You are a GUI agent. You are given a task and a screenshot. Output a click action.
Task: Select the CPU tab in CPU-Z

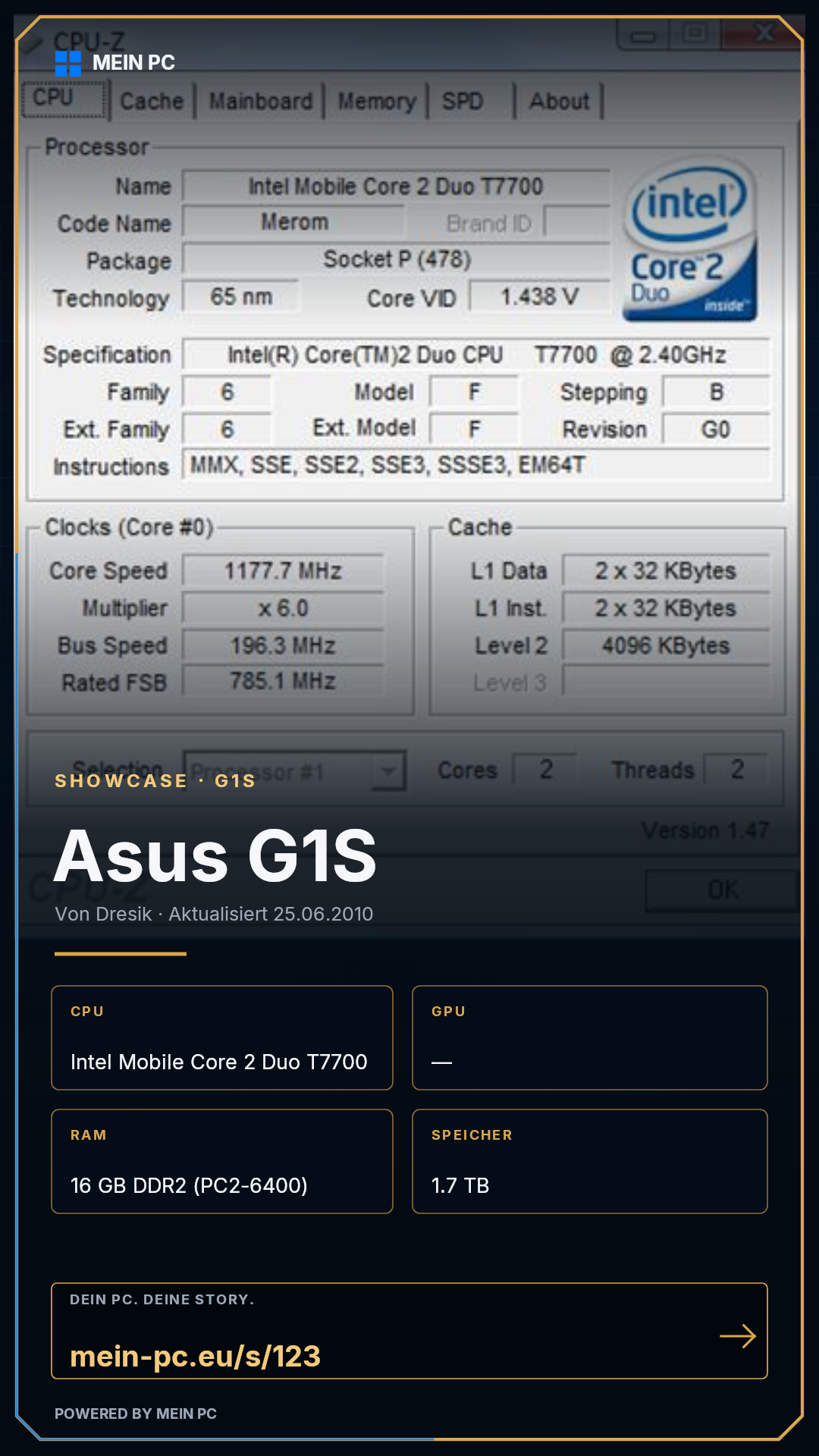tap(64, 99)
